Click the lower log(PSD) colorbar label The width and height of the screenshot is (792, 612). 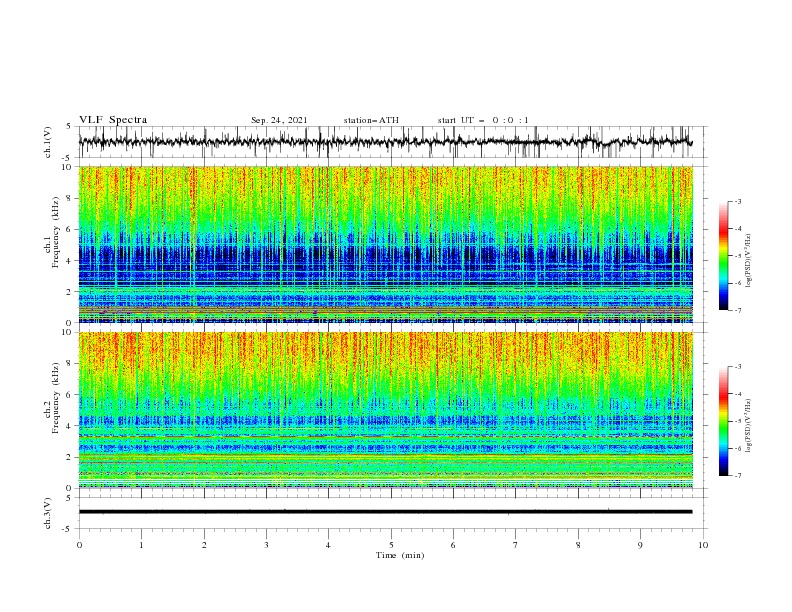tap(749, 427)
